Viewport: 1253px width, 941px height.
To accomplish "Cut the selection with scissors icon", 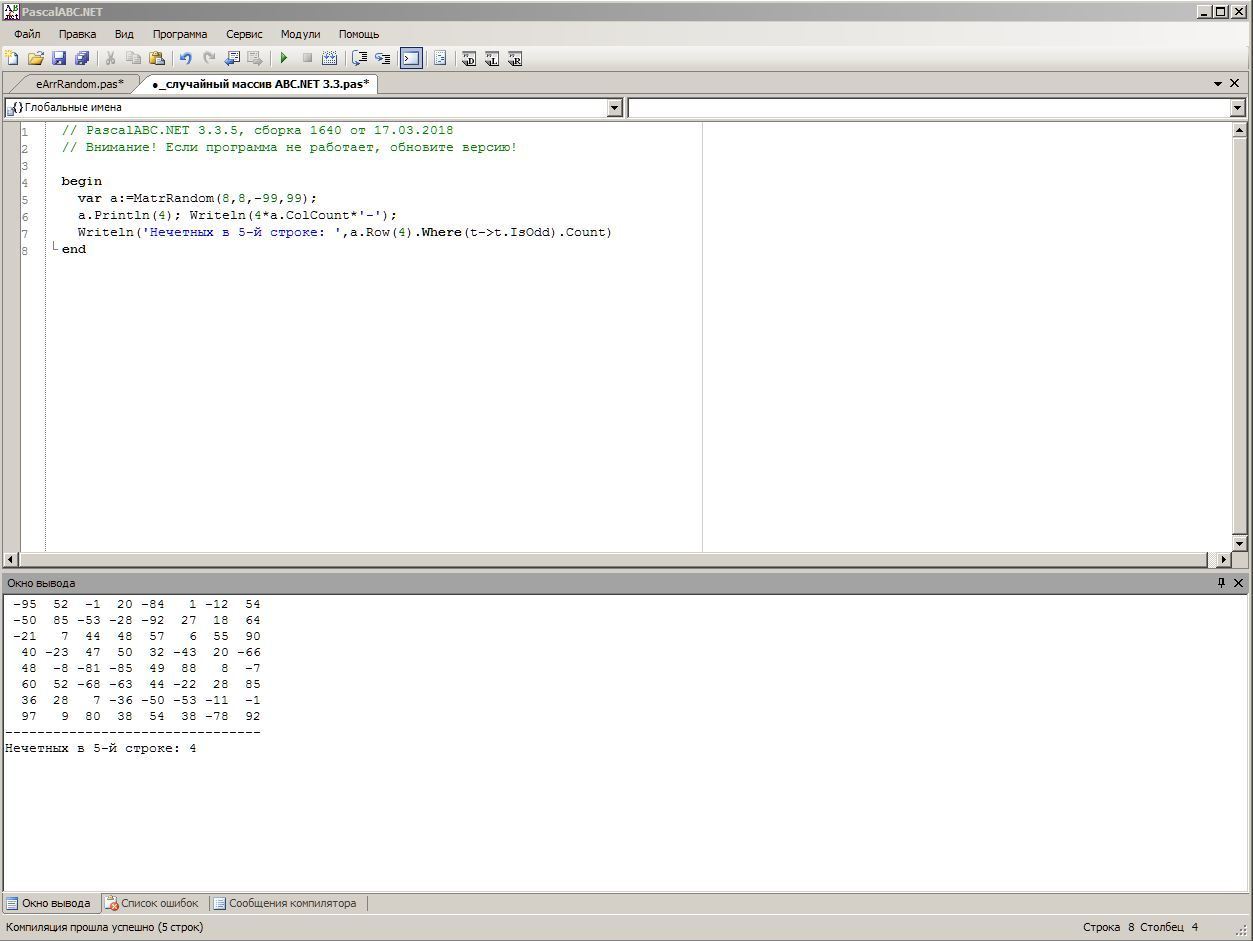I will pyautogui.click(x=110, y=59).
